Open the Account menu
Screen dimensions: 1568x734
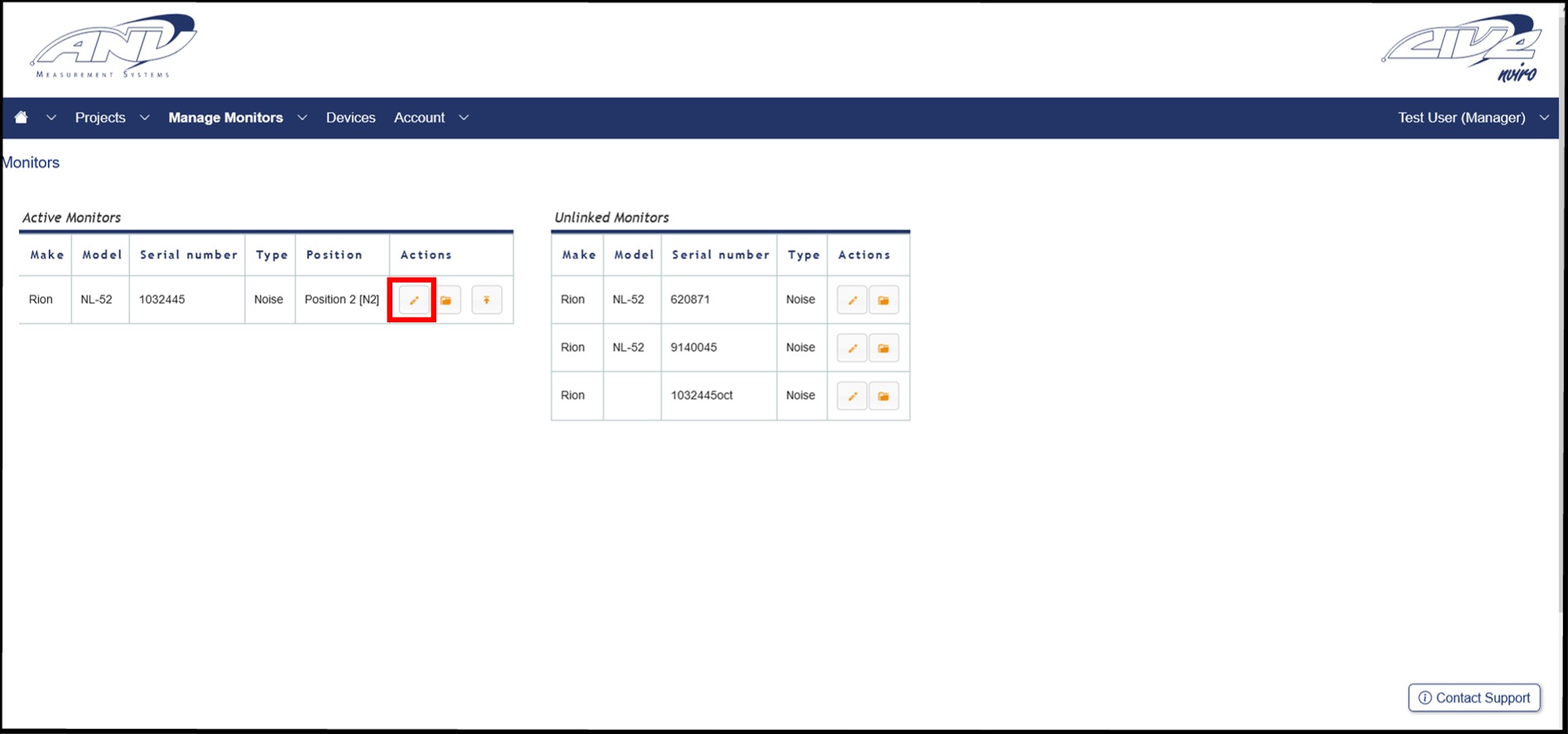click(419, 117)
